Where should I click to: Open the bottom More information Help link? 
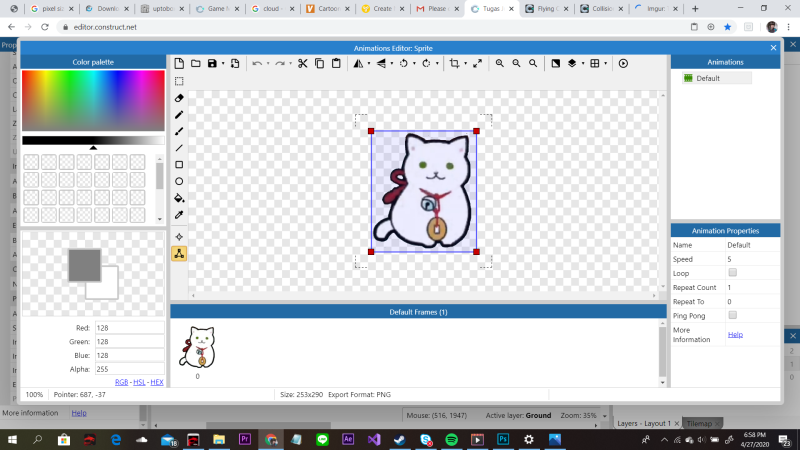coord(79,413)
